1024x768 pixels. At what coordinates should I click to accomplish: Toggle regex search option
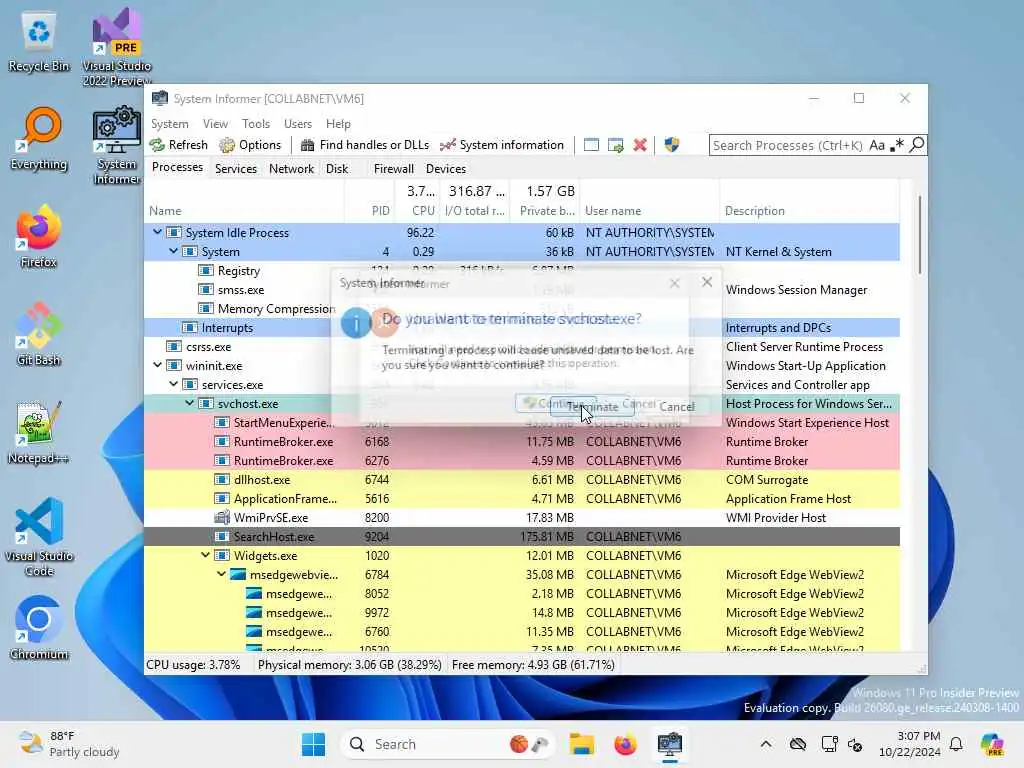pos(897,144)
